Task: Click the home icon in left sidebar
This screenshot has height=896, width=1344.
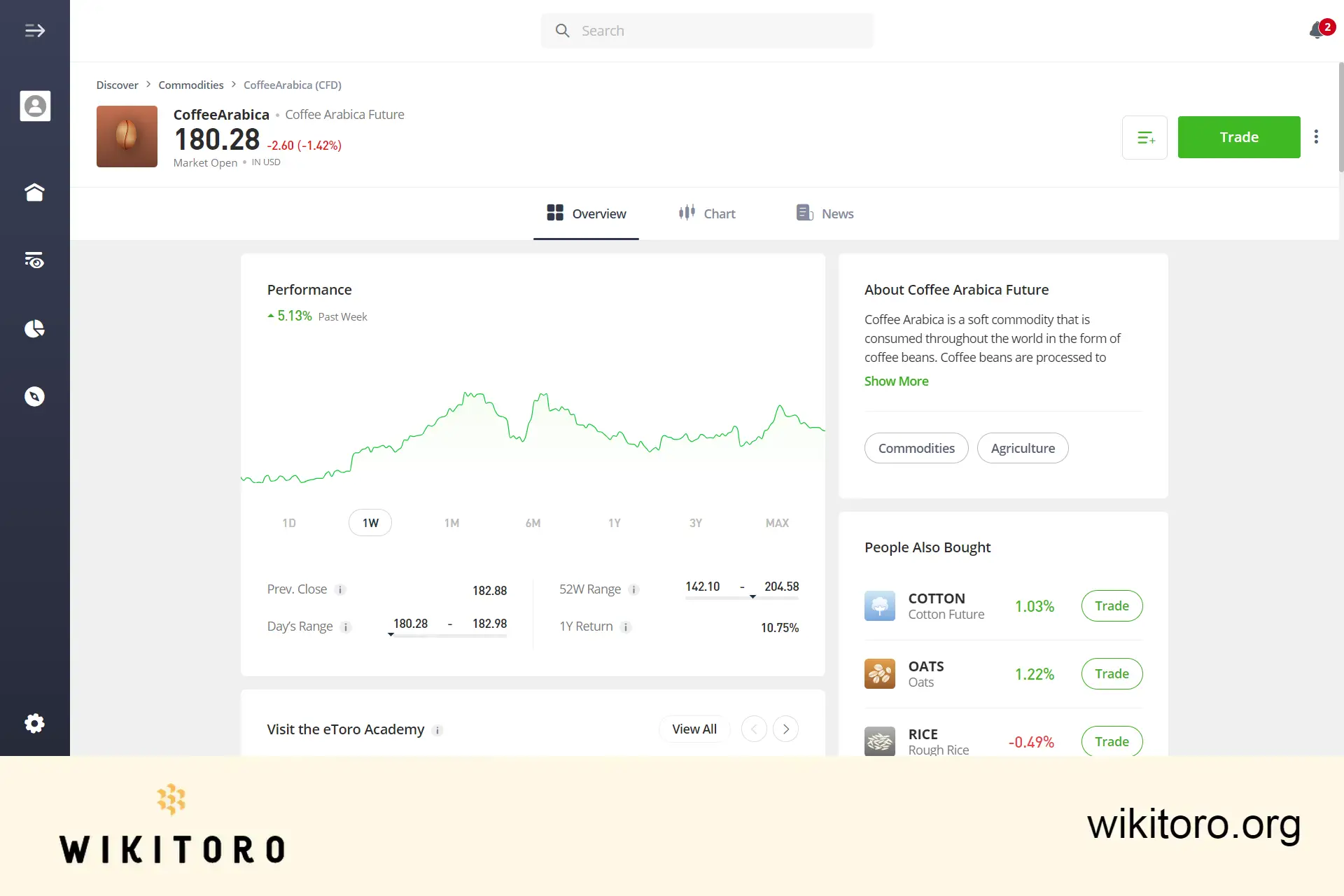Action: tap(35, 192)
